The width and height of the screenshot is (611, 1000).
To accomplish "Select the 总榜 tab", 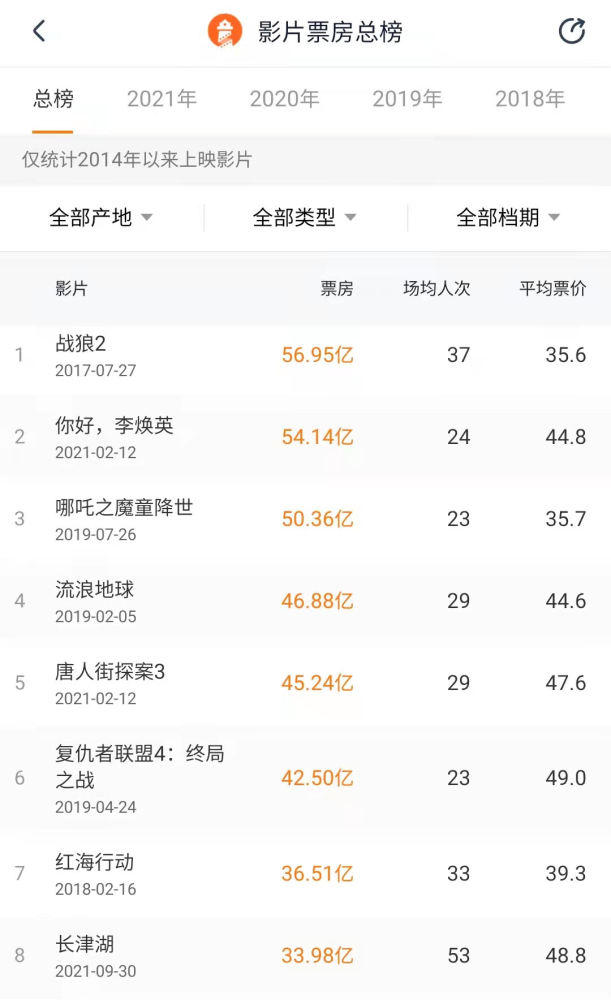I will point(53,99).
